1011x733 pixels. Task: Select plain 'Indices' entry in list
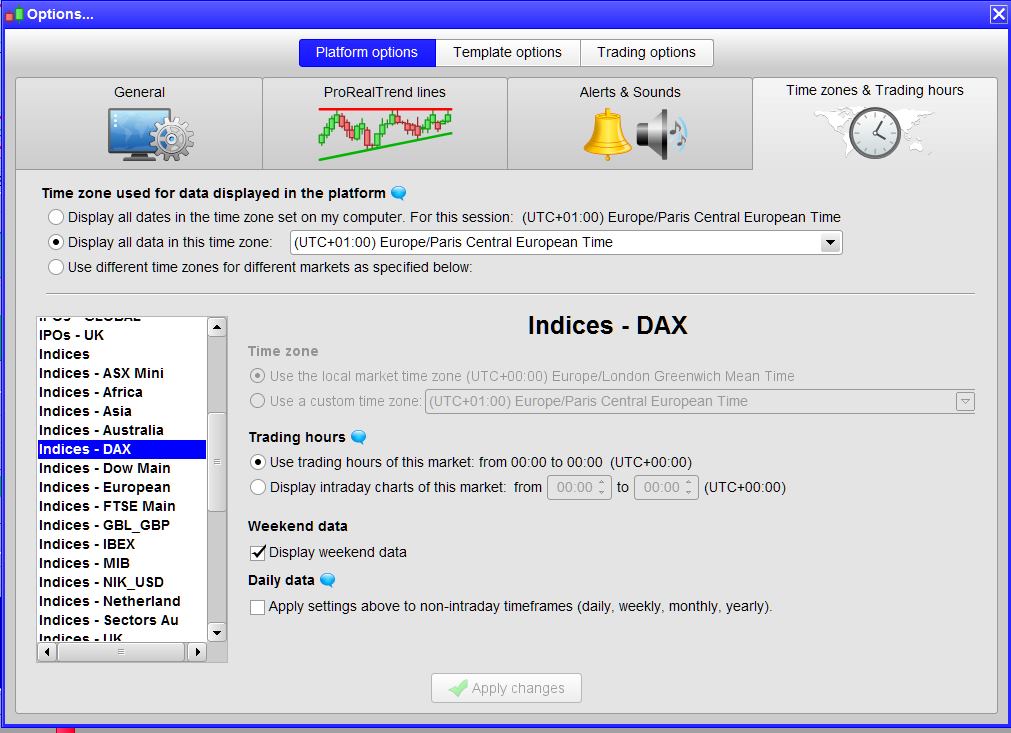(122, 355)
